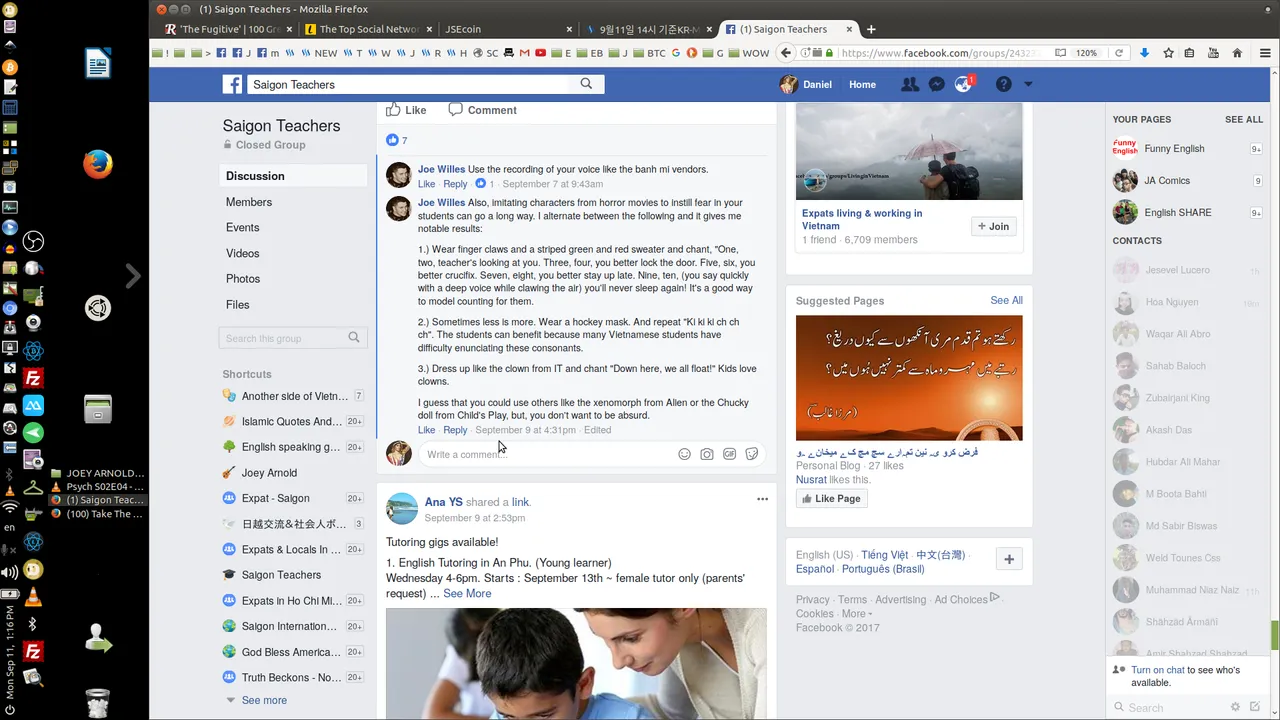Open the Files section

[238, 305]
